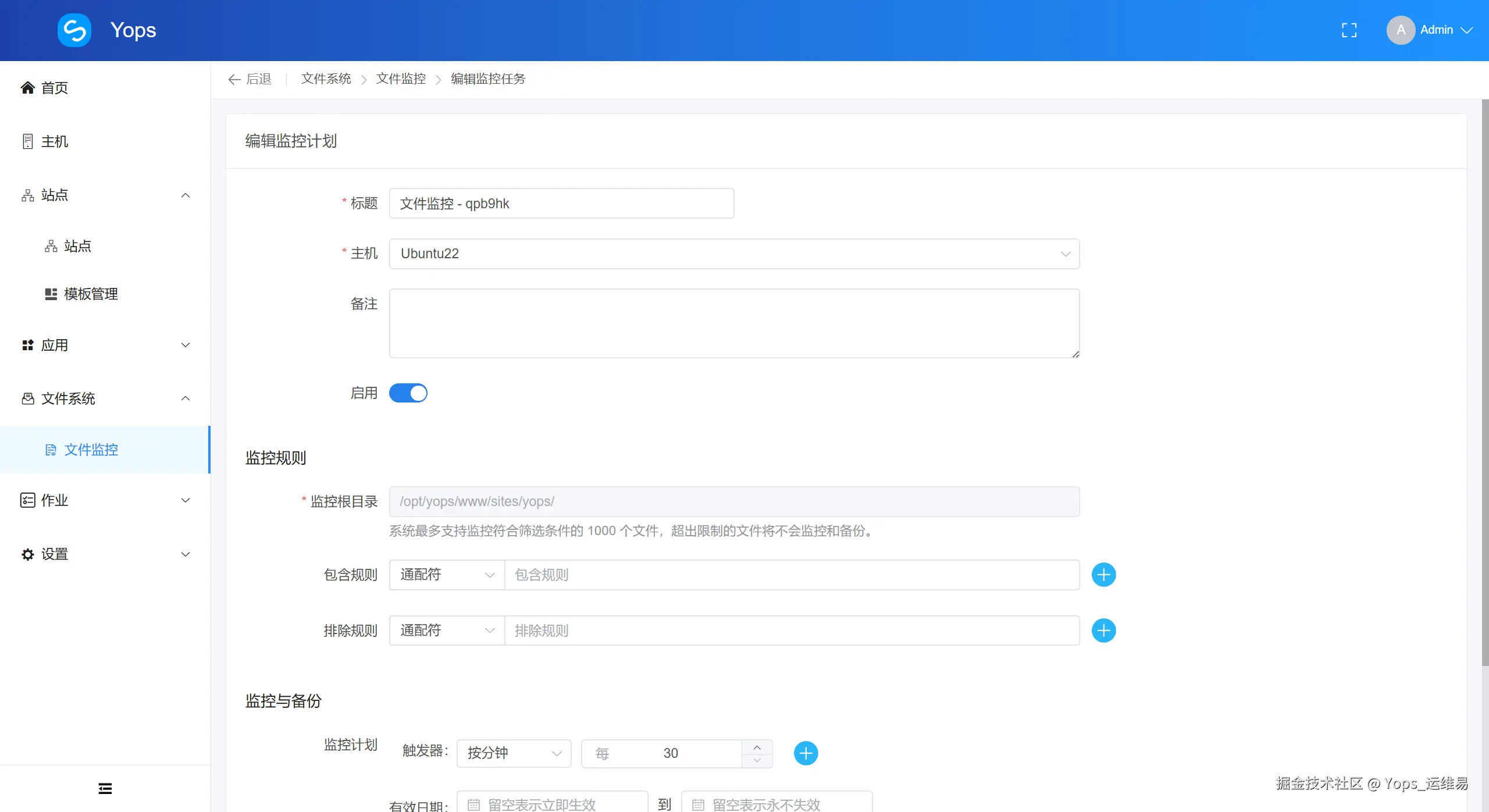Add a new 排除规则 with the plus icon
This screenshot has width=1489, height=812.
click(1103, 631)
